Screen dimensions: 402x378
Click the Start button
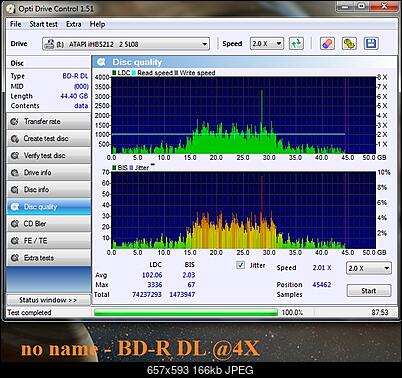pos(369,291)
